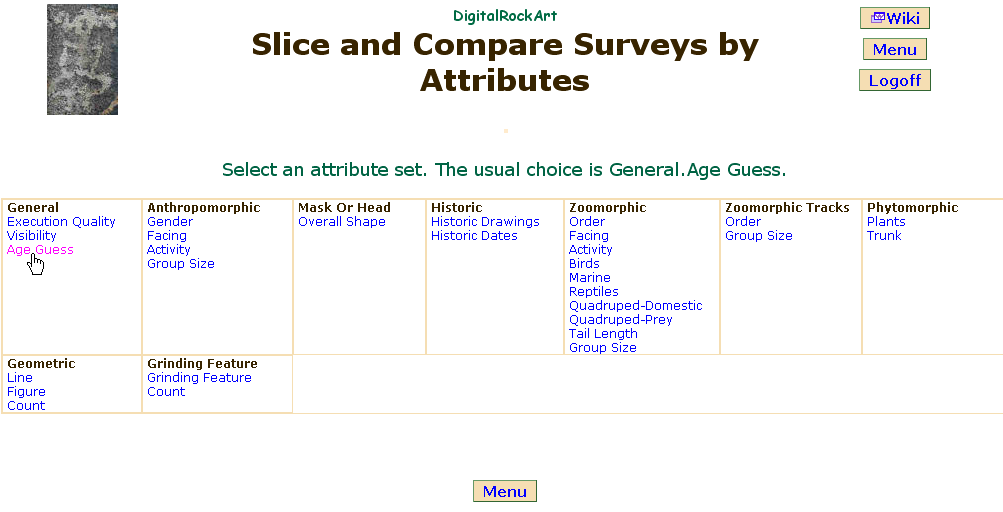Open the Execution Quality link
This screenshot has height=512, width=1003.
point(61,222)
